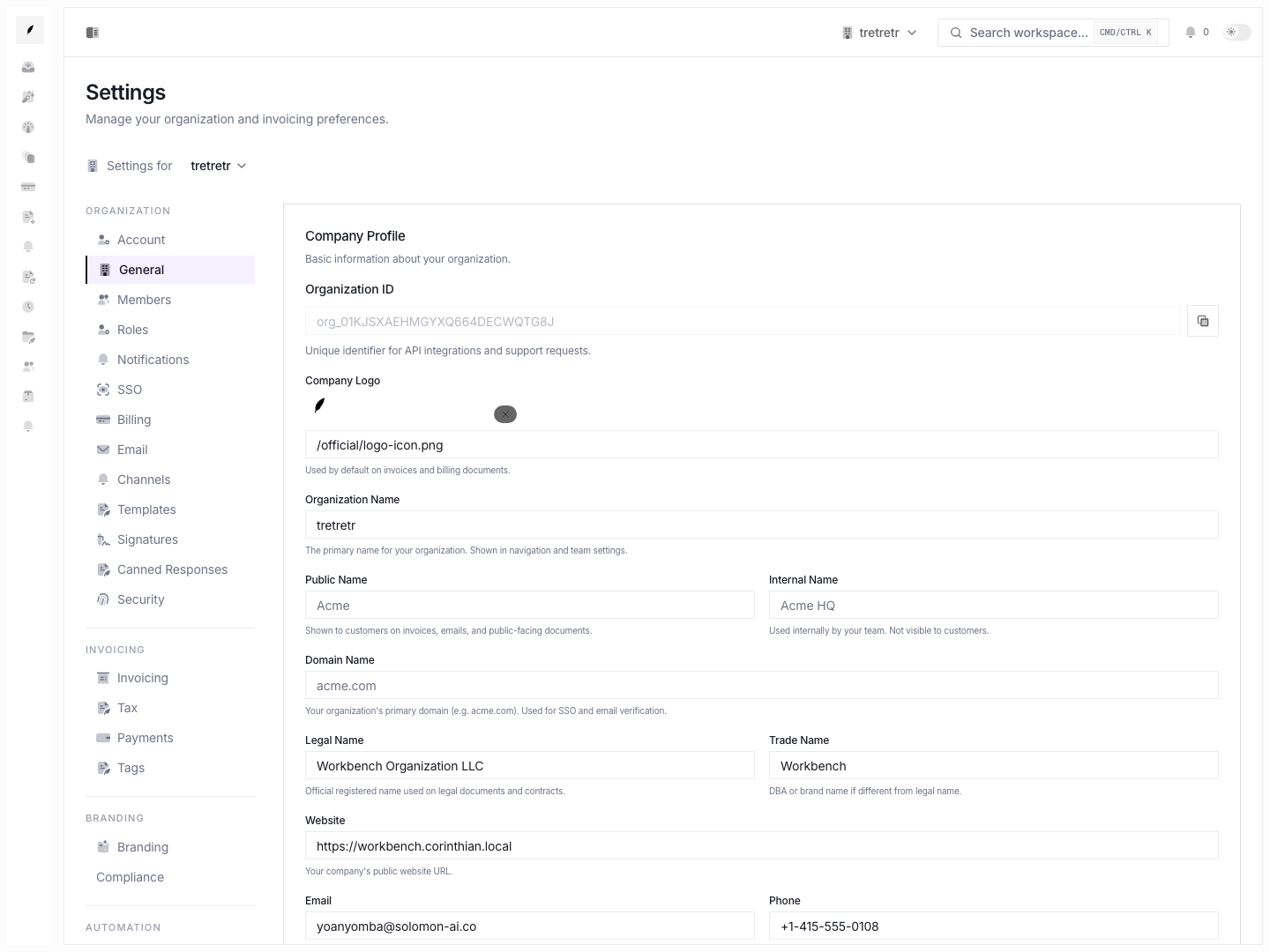Open Payments settings
Viewport: 1270px width, 952px height.
(170, 738)
